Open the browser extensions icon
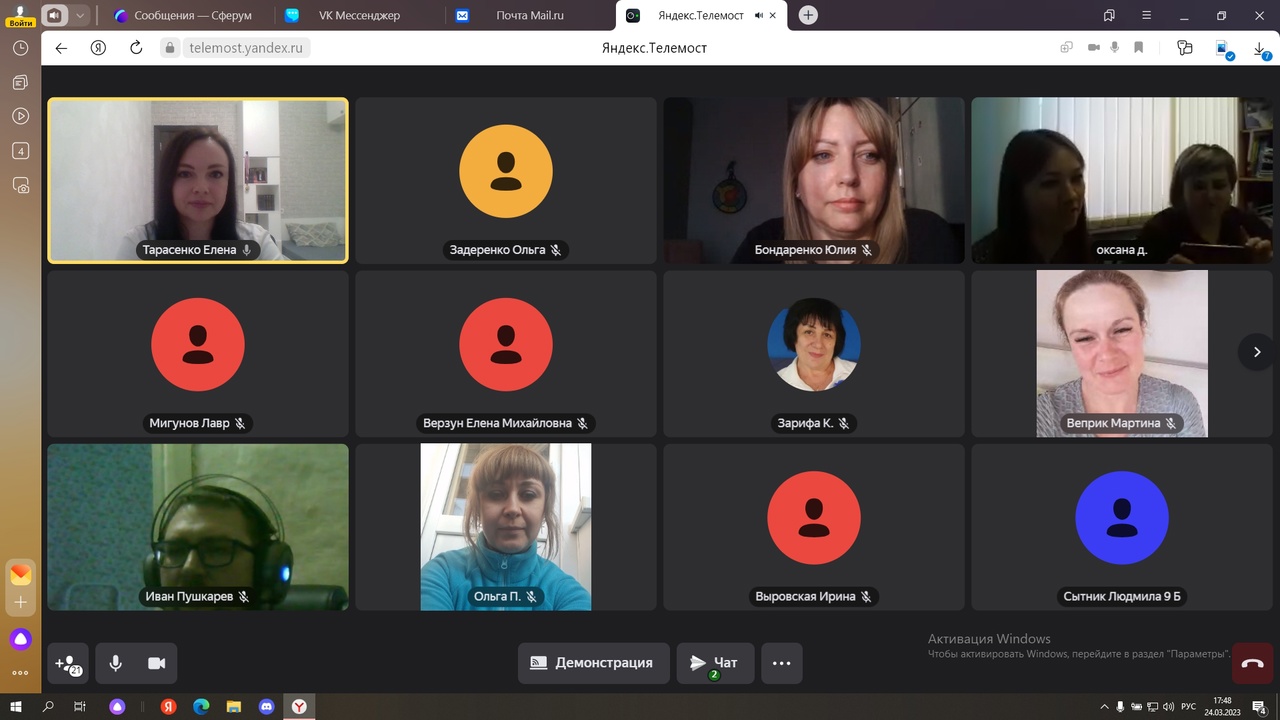The width and height of the screenshot is (1280, 720). point(1185,47)
